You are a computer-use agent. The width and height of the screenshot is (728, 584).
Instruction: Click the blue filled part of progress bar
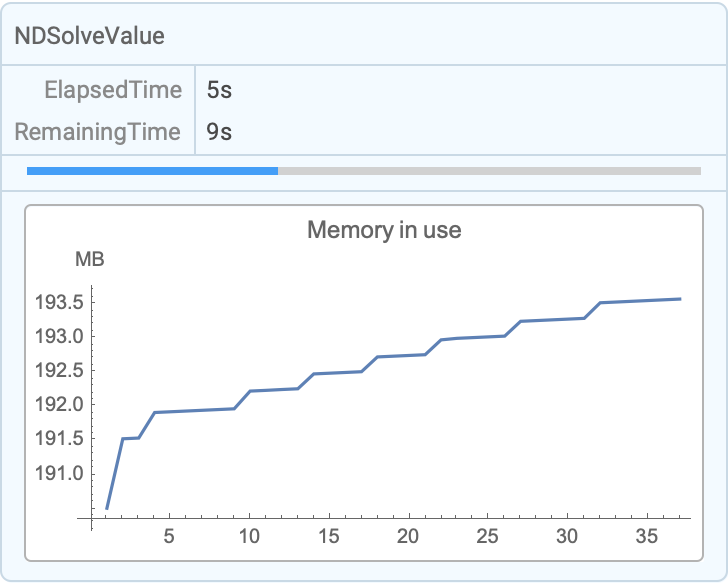[152, 171]
